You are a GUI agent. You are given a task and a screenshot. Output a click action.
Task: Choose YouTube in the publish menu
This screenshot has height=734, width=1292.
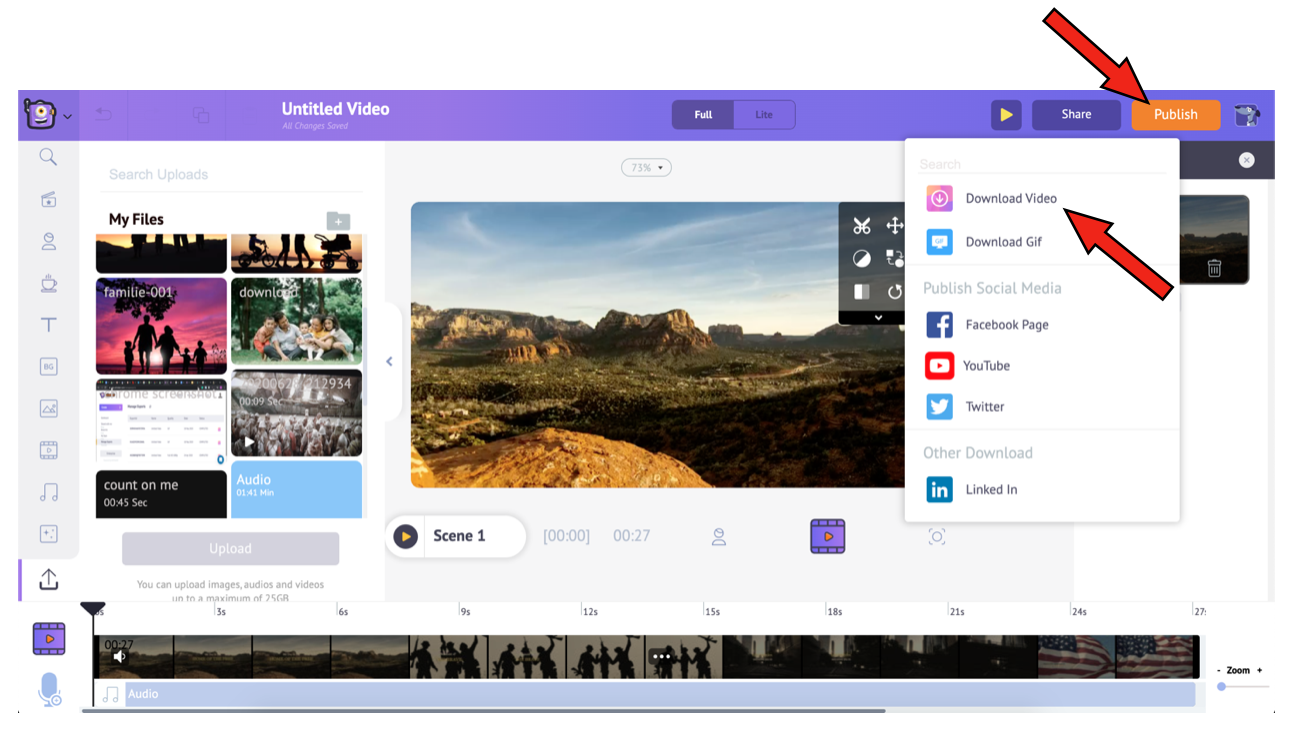[x=986, y=366]
